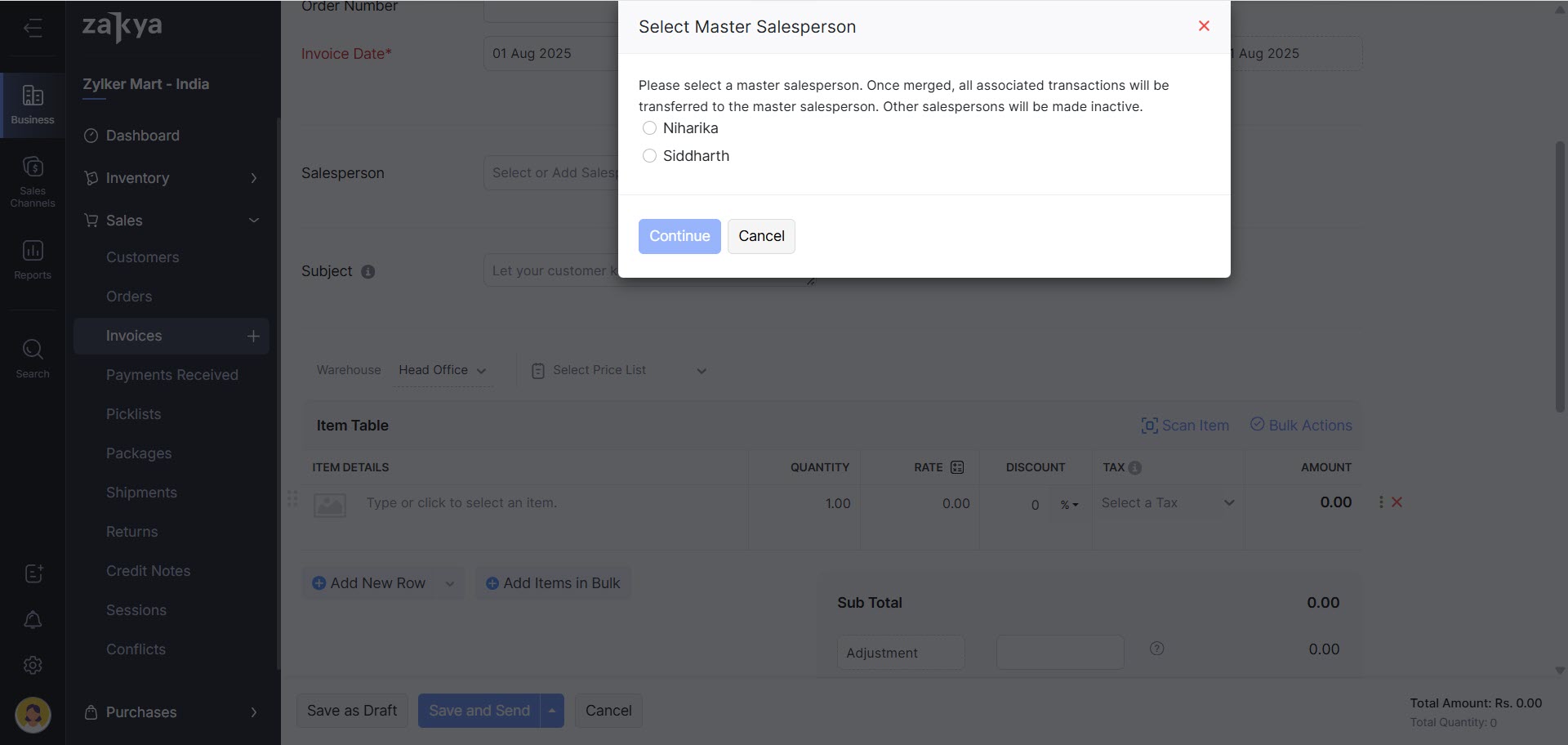Image resolution: width=1568 pixels, height=745 pixels.
Task: Click the plus icon beside Invoices
Action: [253, 336]
